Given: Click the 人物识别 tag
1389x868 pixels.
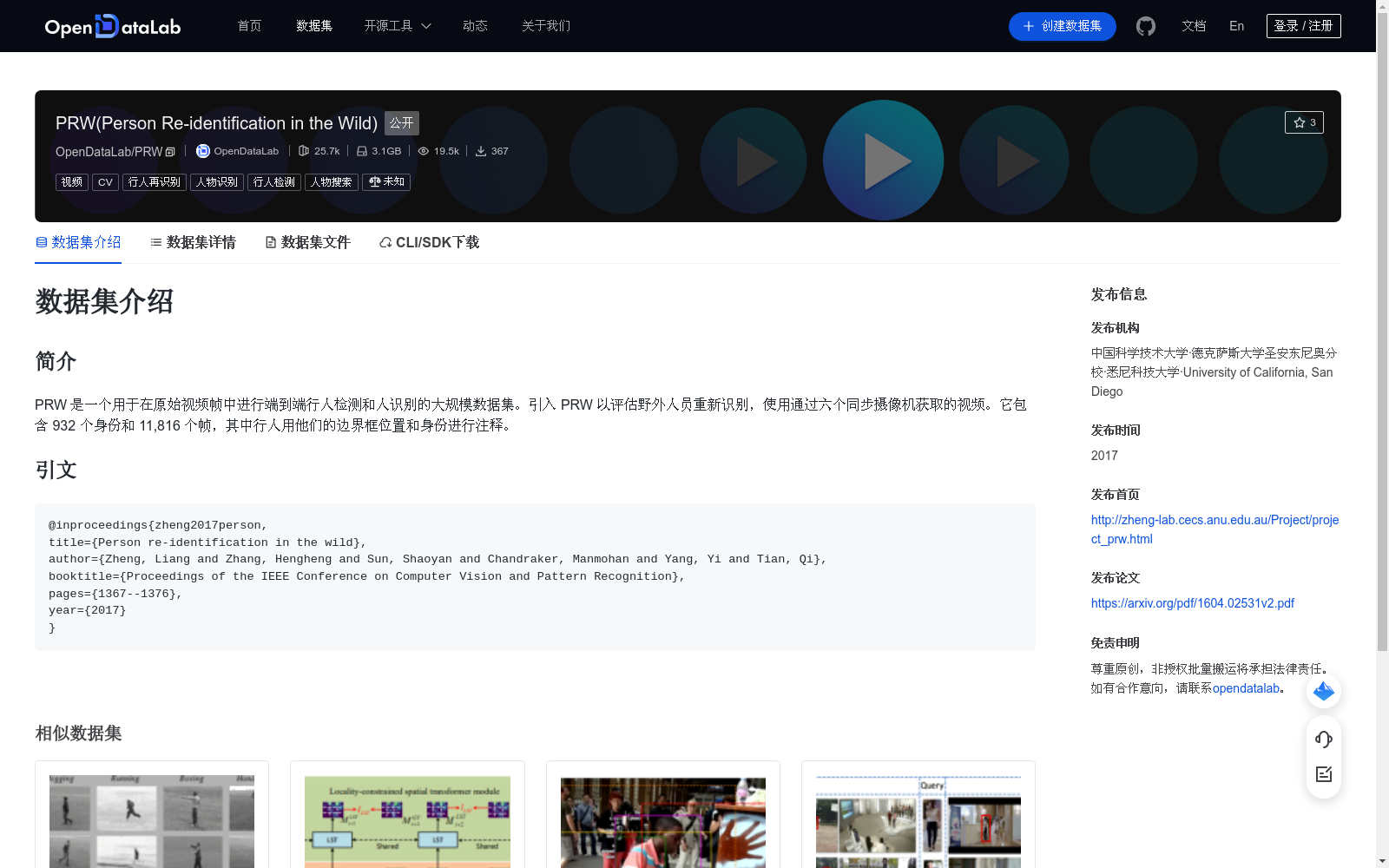Looking at the screenshot, I should click(217, 182).
